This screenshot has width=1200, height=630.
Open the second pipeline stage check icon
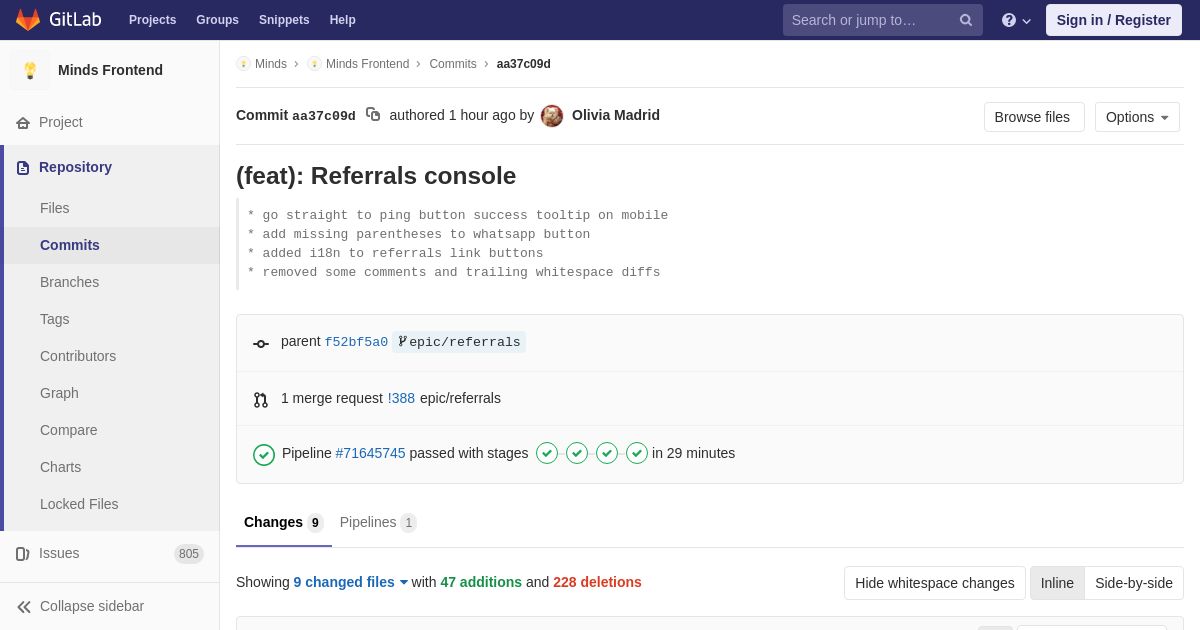click(x=577, y=453)
